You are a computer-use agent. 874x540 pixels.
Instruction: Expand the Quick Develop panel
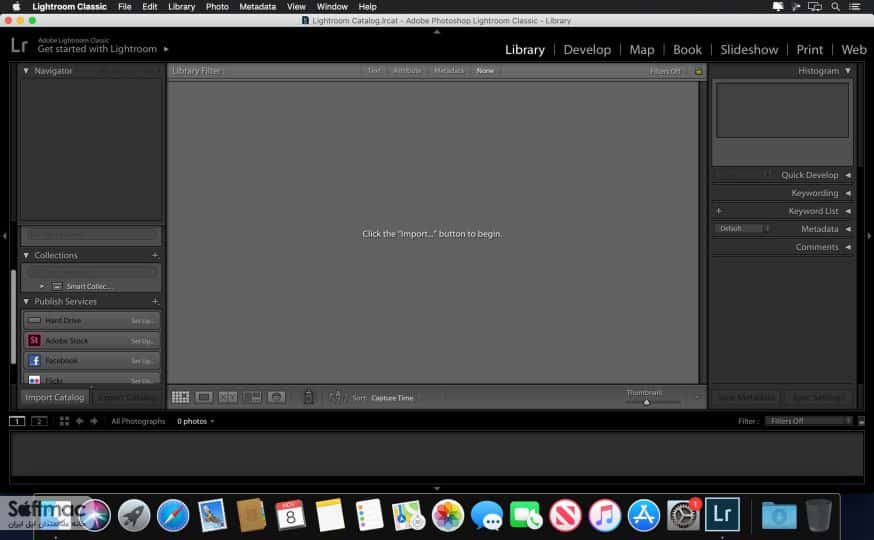[848, 175]
